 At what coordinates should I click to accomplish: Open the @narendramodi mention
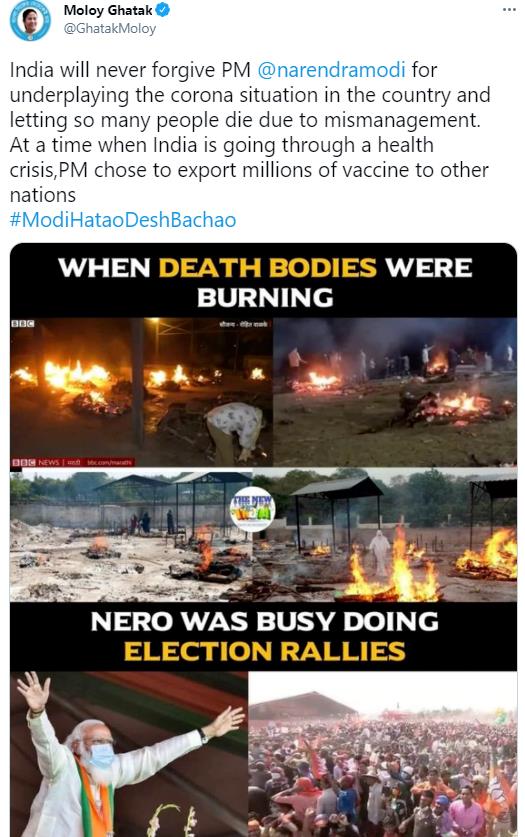pos(331,70)
